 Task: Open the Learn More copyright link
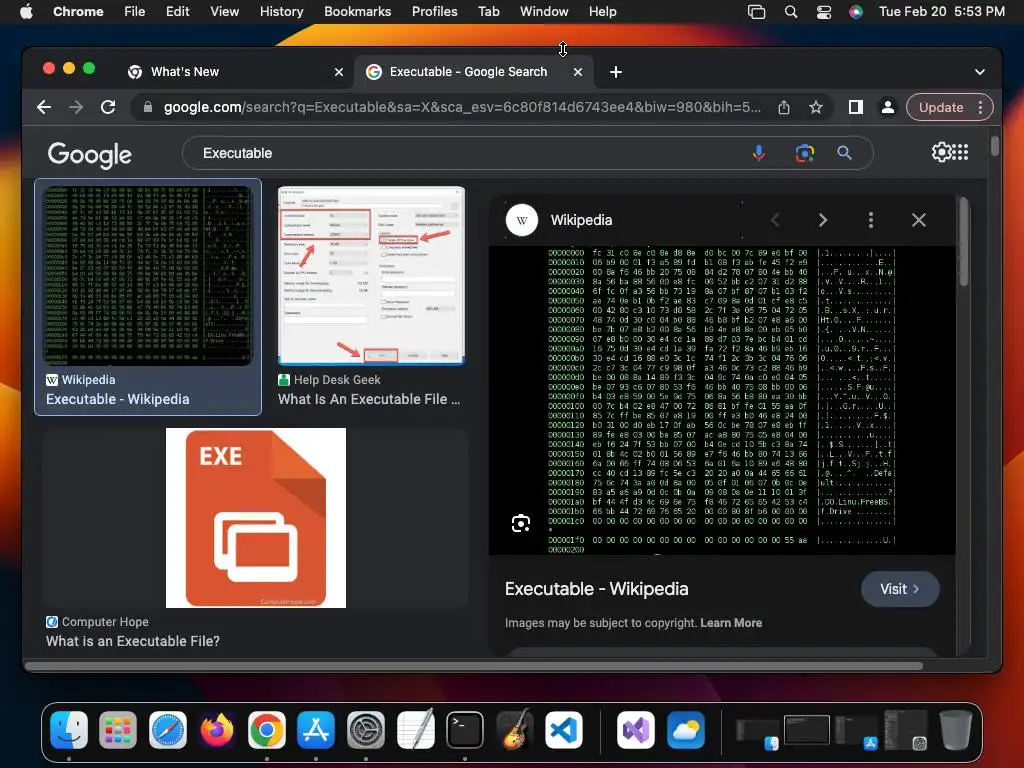click(x=731, y=622)
